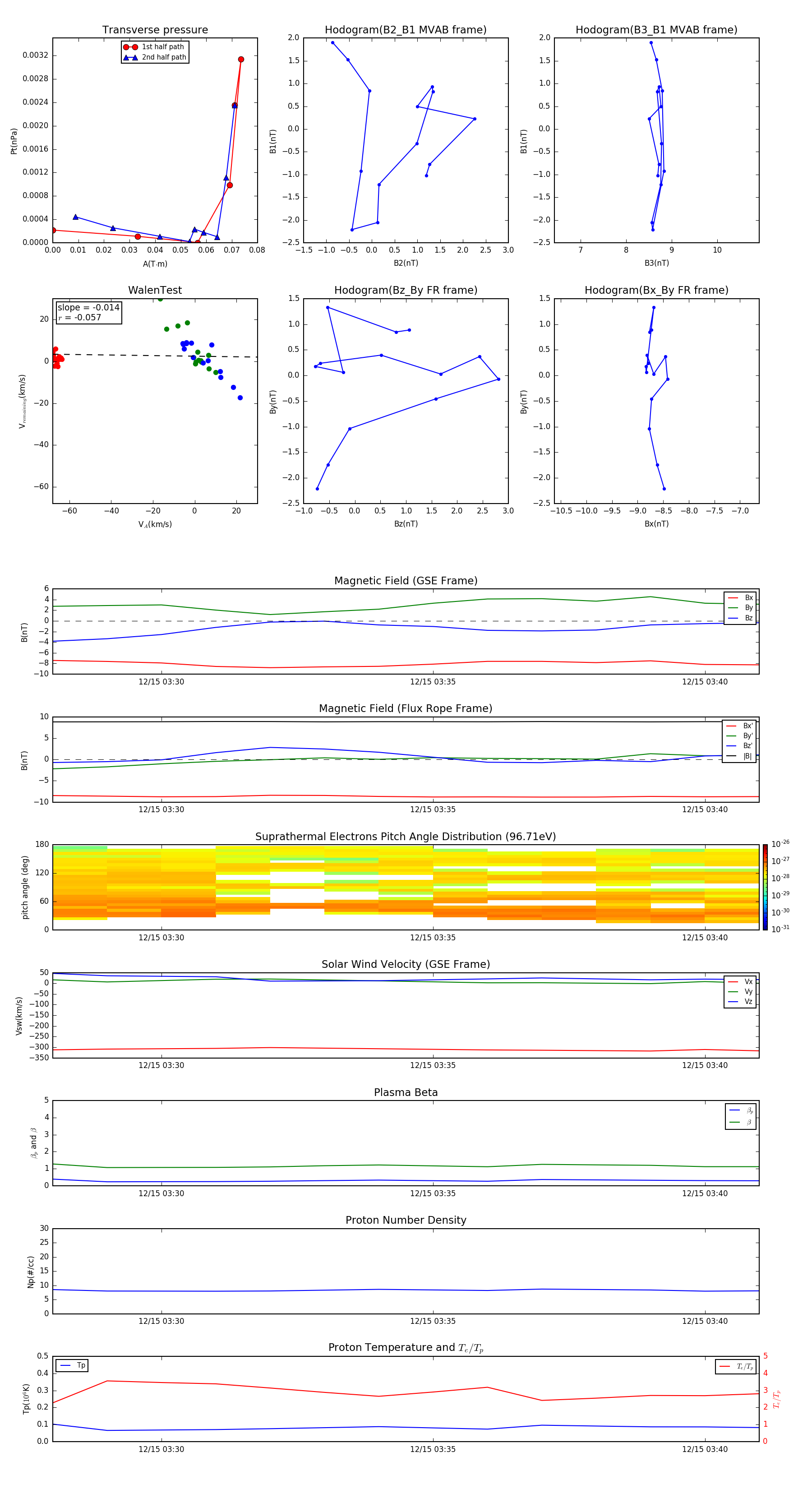Click the 'pitch angle (deg)' y-axis label
This screenshot has height=1489, width=812.
[25, 887]
